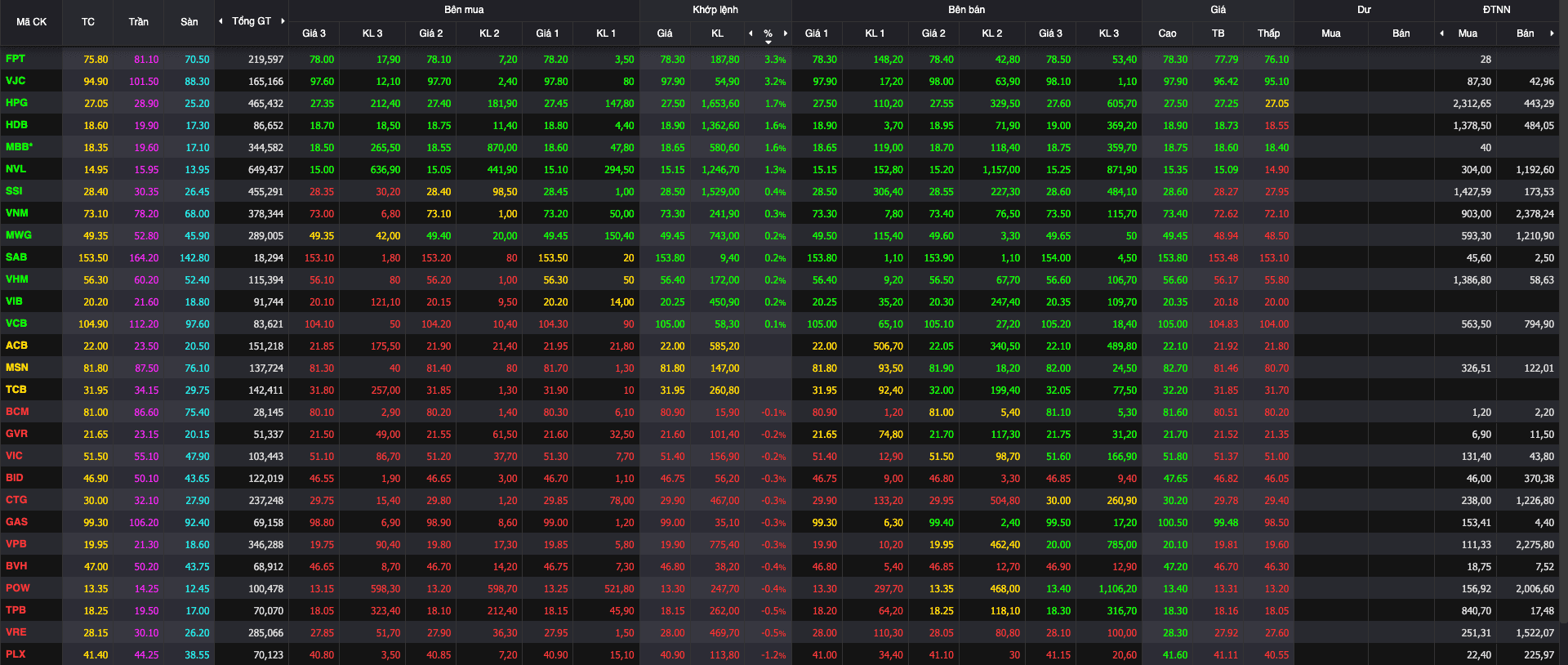Sort by the TC column header
Screen dimensions: 1568x665
[88, 22]
